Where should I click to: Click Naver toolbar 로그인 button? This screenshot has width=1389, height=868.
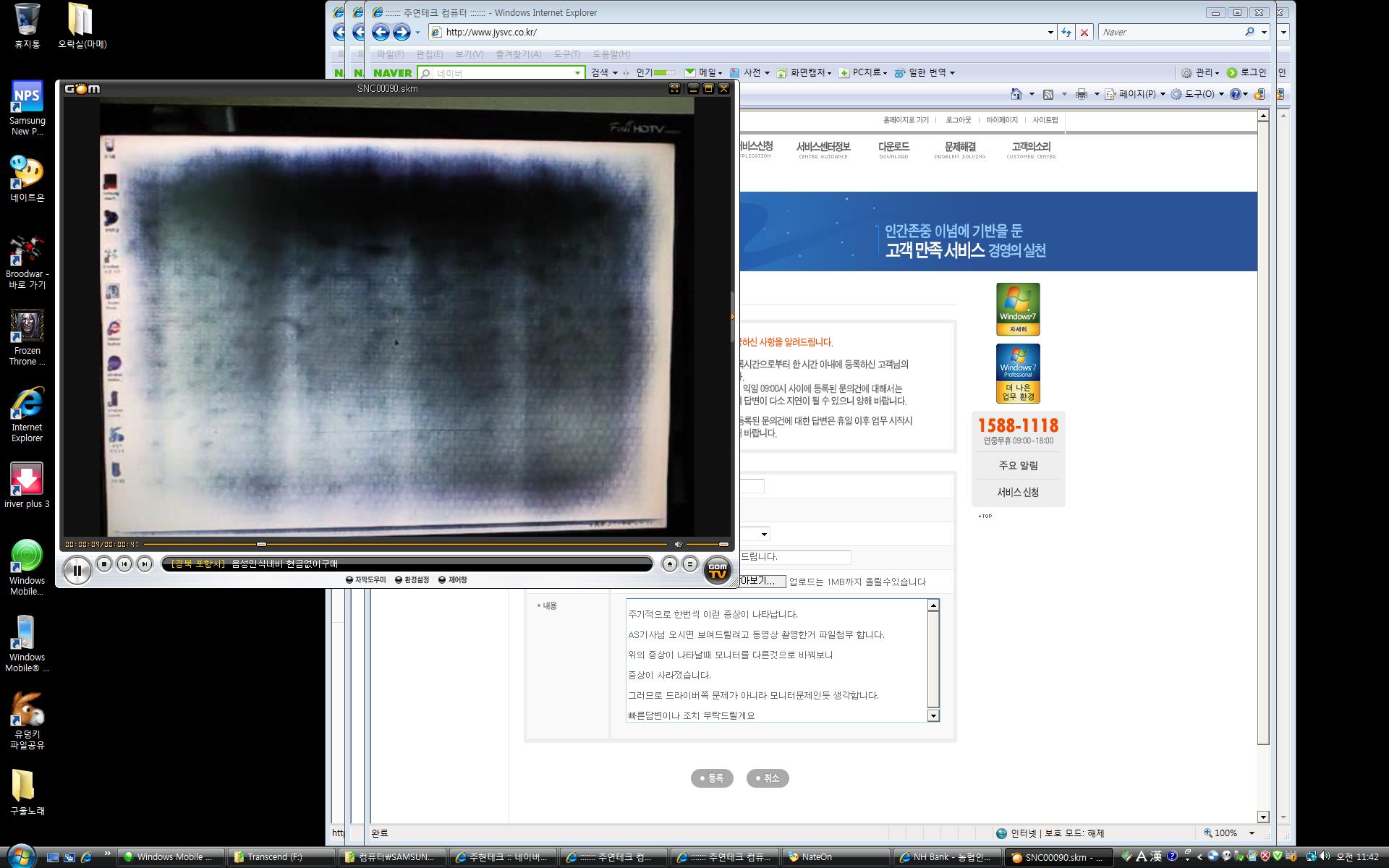(1246, 72)
